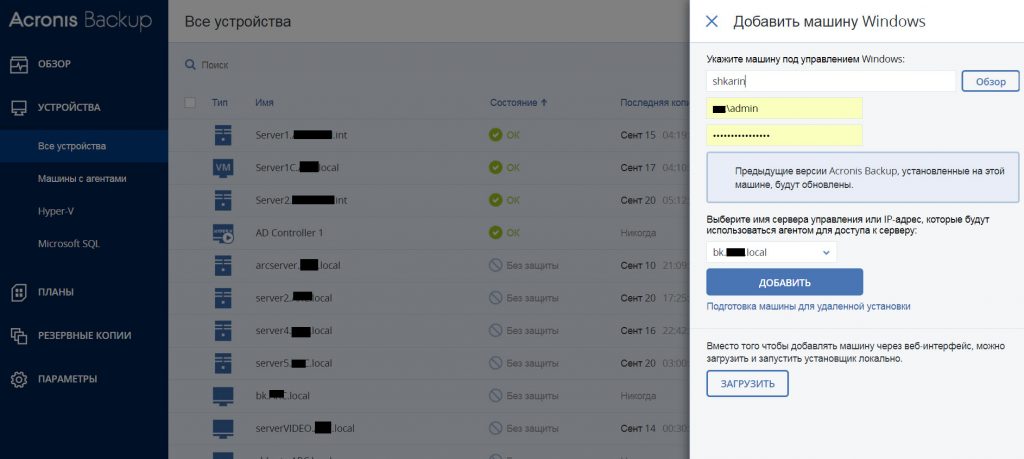Viewport: 1024px width, 459px height.
Task: Click Без защиты status for server5
Action: click(532, 364)
